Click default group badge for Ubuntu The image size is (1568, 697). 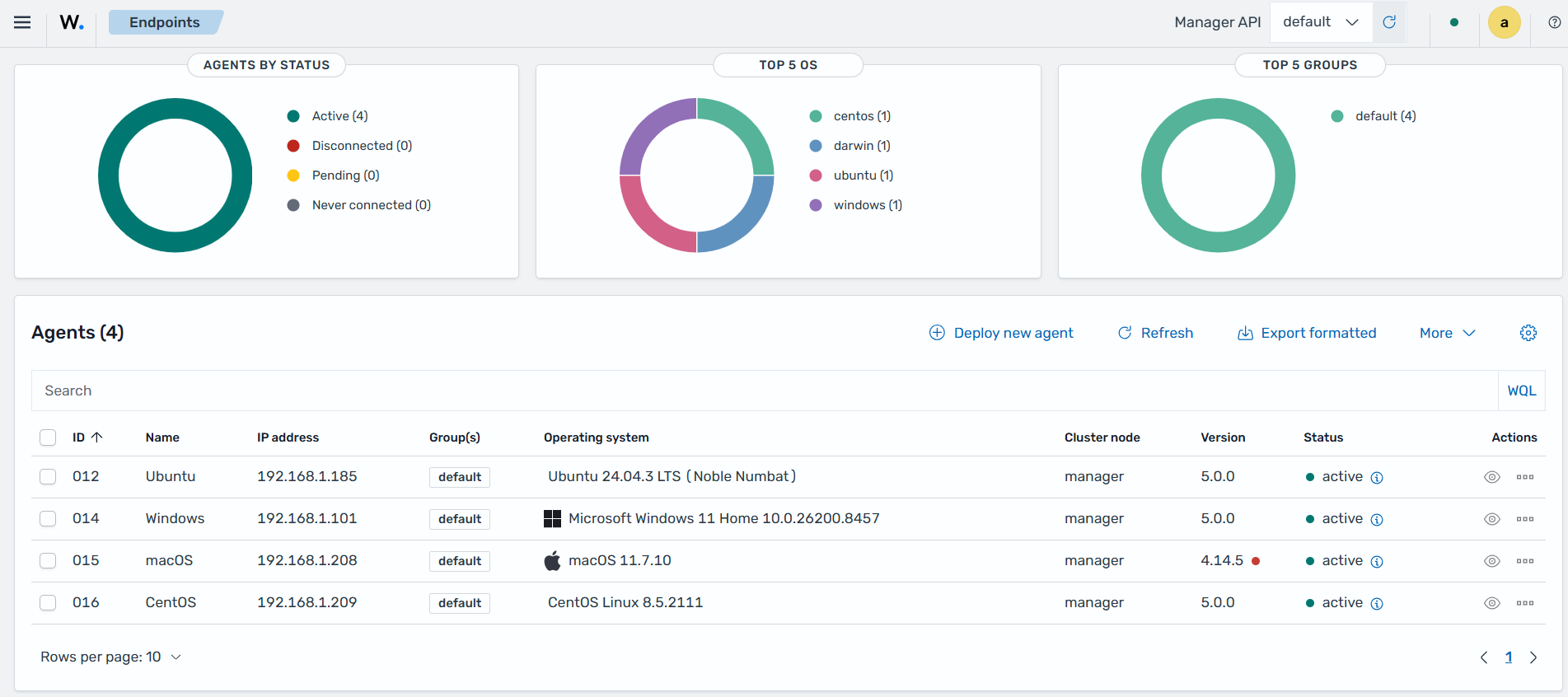[460, 477]
